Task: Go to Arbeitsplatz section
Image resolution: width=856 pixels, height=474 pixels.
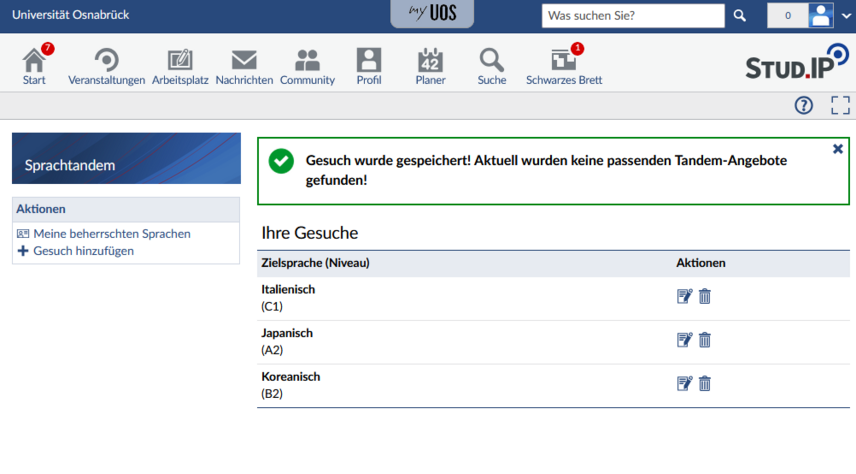Action: tap(180, 62)
